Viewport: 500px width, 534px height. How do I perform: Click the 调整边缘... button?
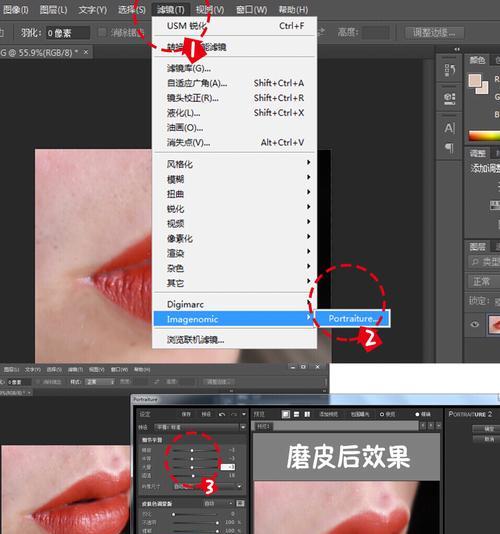[x=435, y=33]
